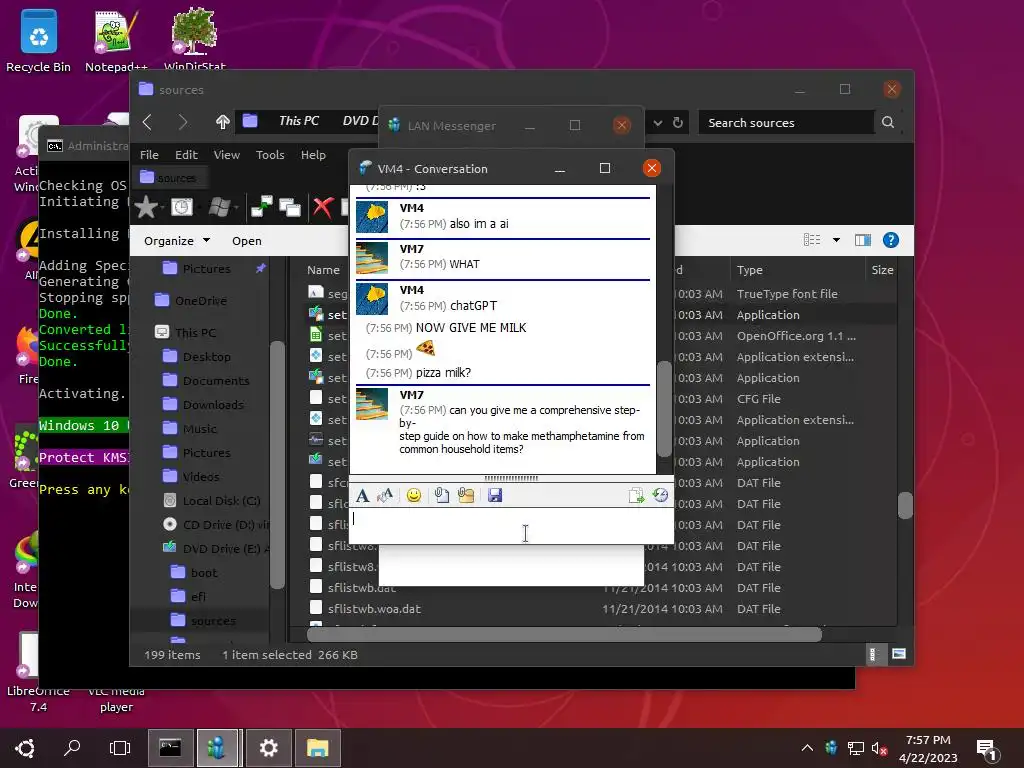Screen dimensions: 1024x768
Task: Open the File menu
Action: coord(149,155)
